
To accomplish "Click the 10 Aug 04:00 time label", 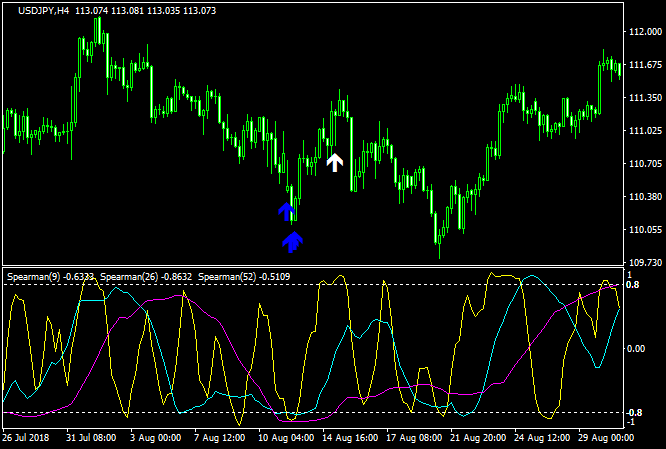I will [286, 438].
